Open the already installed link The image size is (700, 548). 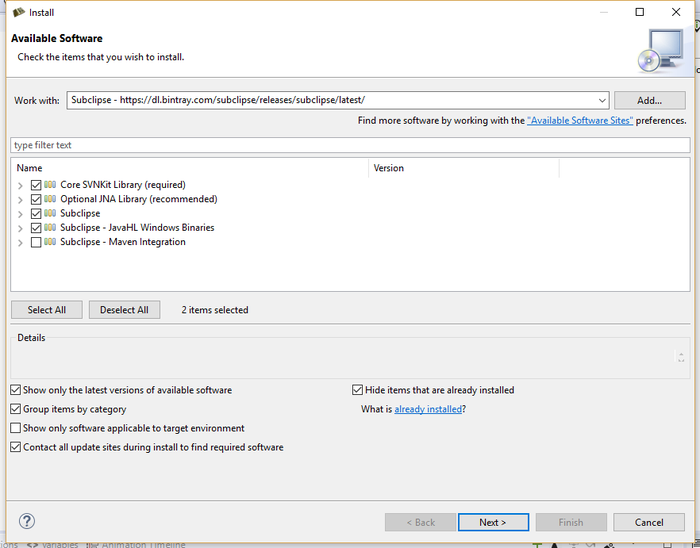(428, 409)
